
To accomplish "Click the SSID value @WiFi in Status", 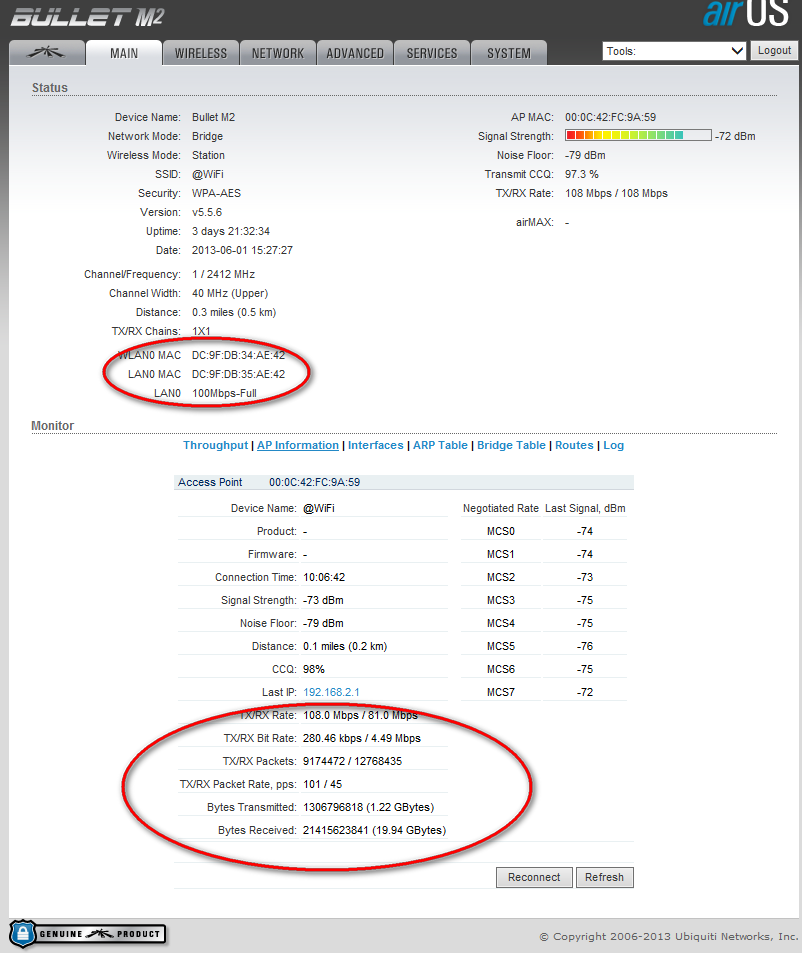I will pyautogui.click(x=208, y=174).
